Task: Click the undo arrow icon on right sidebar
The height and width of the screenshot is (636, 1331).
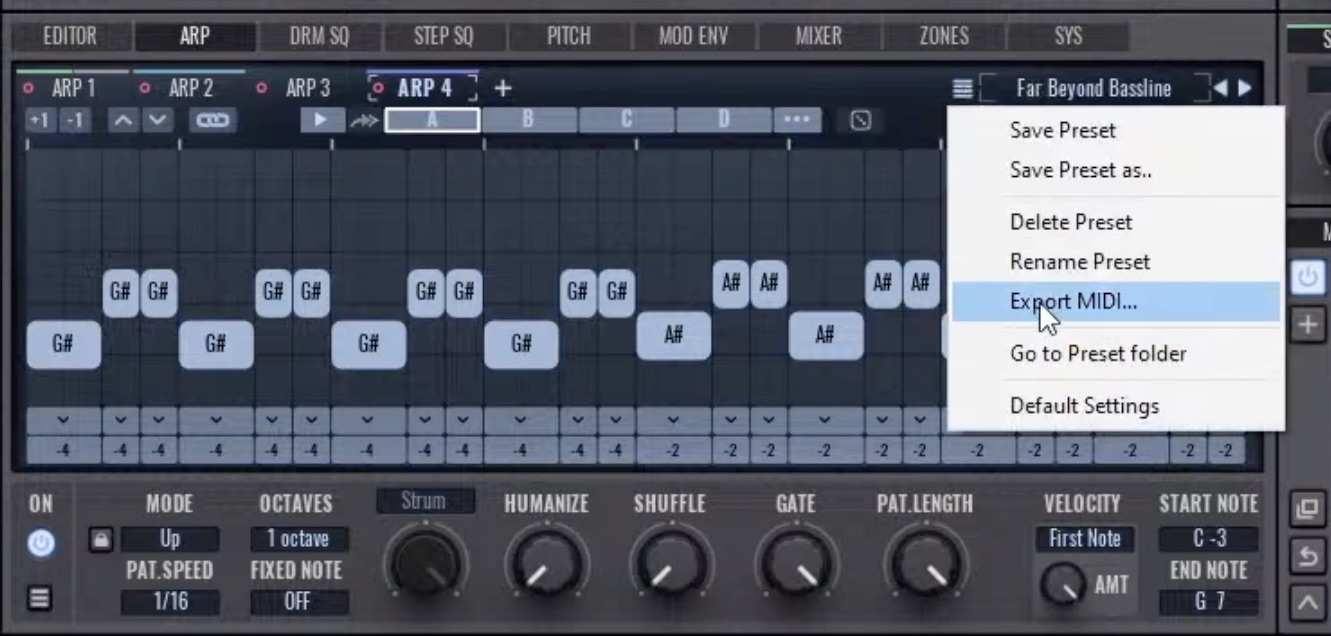Action: [1307, 556]
